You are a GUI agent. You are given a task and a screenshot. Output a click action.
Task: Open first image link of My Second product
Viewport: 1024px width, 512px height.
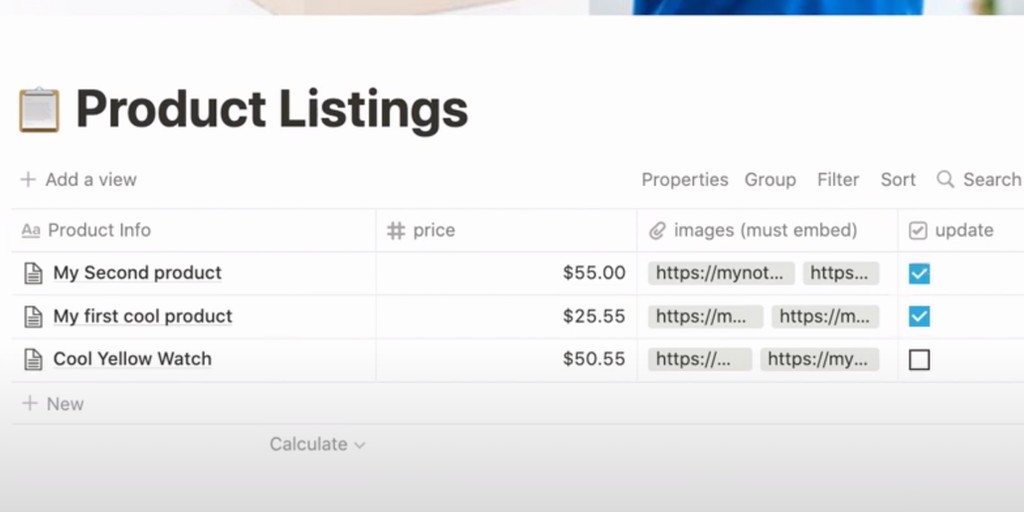[x=721, y=274]
